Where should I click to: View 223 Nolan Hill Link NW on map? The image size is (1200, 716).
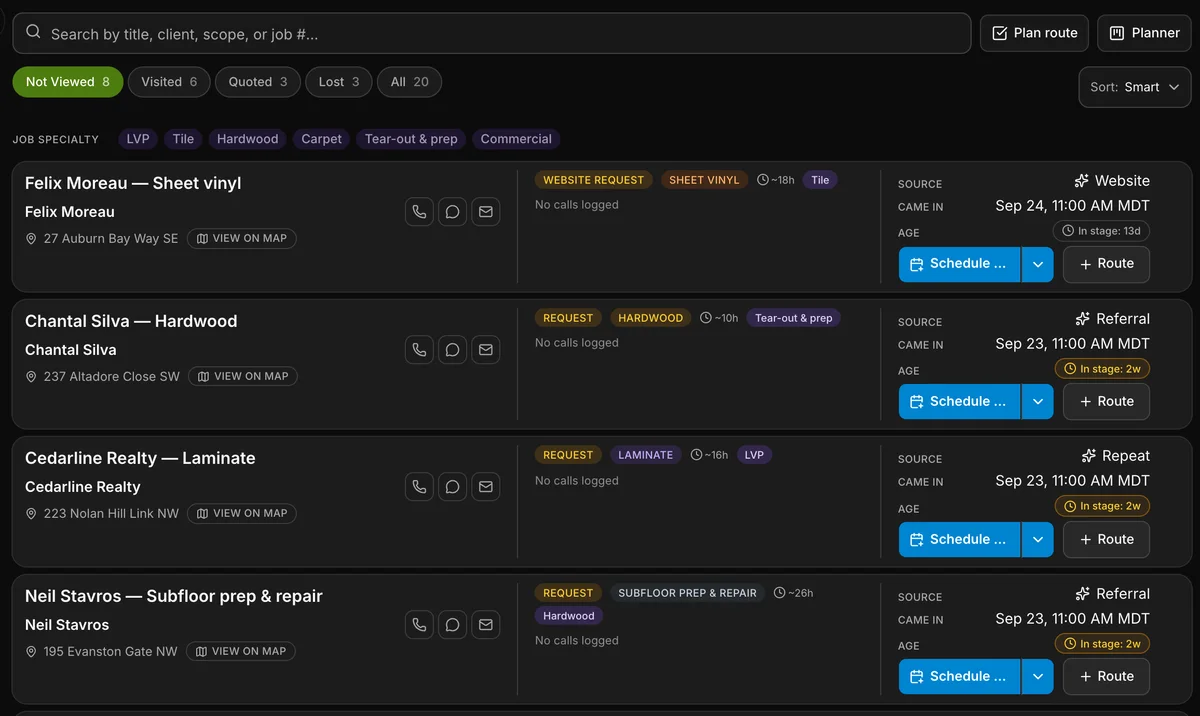click(x=242, y=513)
